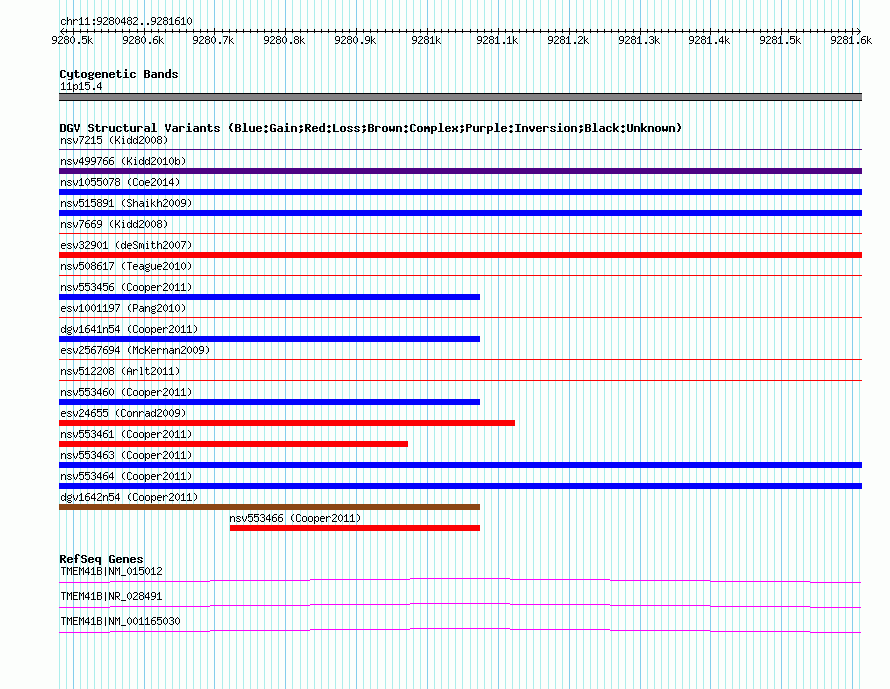The width and height of the screenshot is (890, 689).
Task: Select the blue dgv1641n54 gain bar
Action: click(x=270, y=339)
